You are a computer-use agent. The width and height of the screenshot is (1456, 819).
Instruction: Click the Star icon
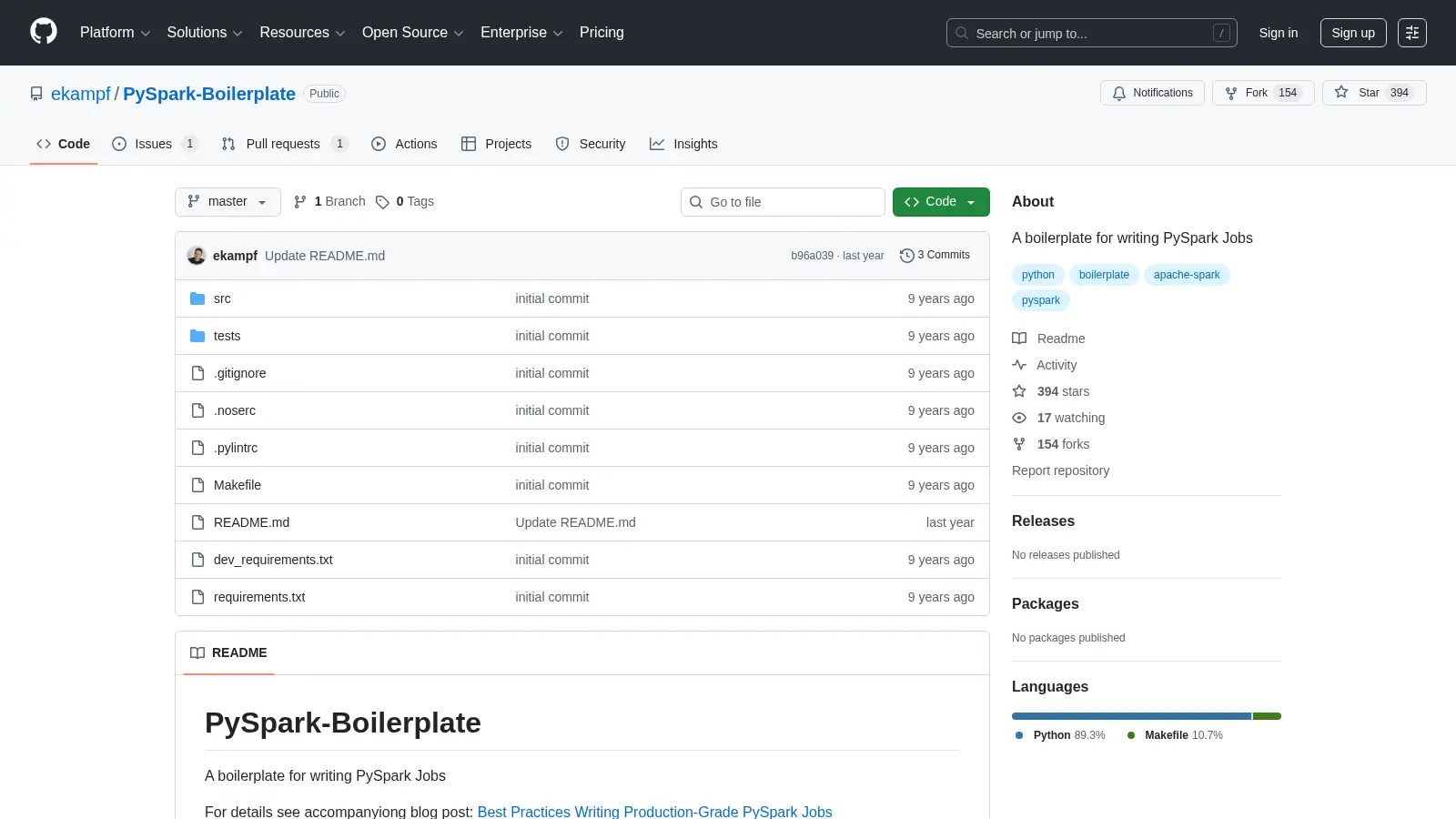[x=1341, y=92]
